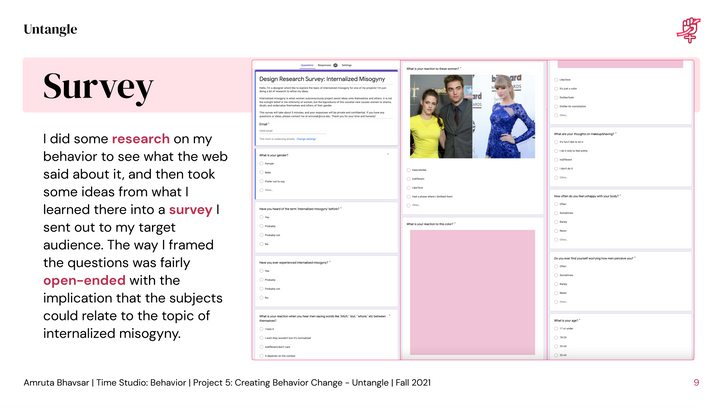Choose 'Often' for feeling unhappy with your body
Viewport: 722px width, 407px height.
click(x=560, y=204)
